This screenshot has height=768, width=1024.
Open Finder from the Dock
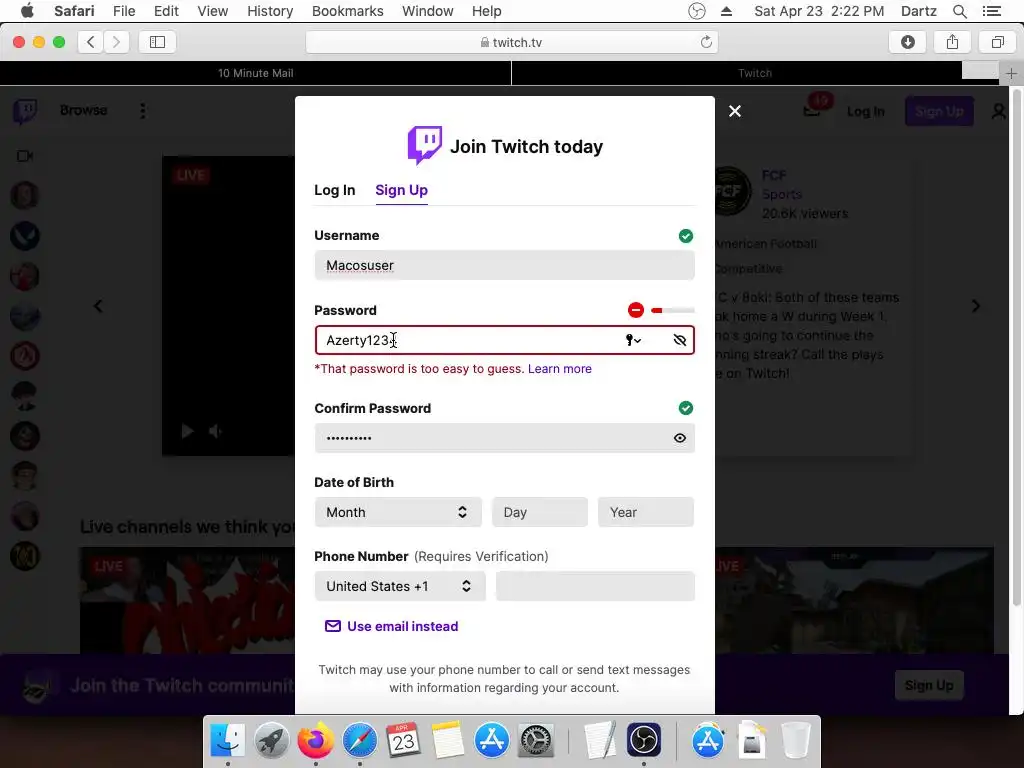pyautogui.click(x=227, y=741)
